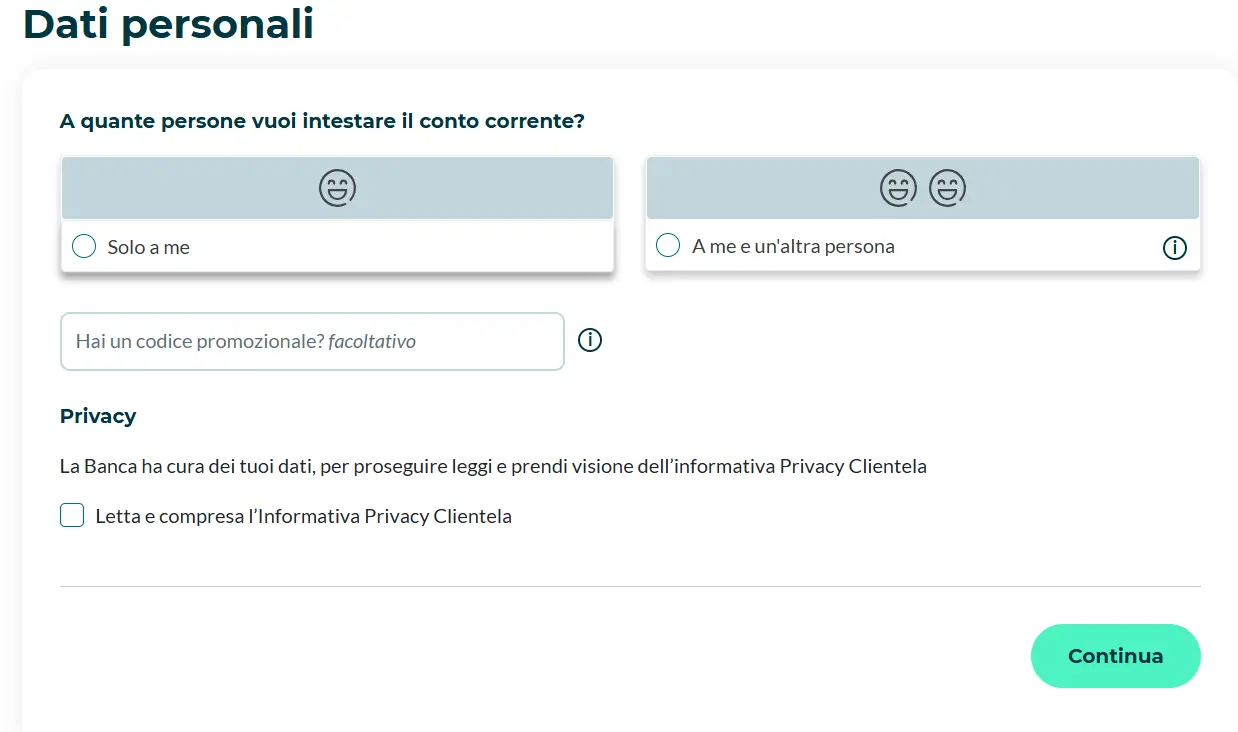Image resolution: width=1238 pixels, height=732 pixels.
Task: Tick the Informativa Privacy Clientela checkbox
Action: point(72,516)
